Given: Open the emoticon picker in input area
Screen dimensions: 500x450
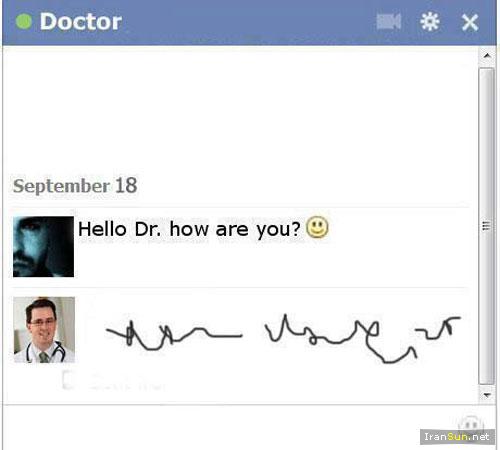Looking at the screenshot, I should [x=471, y=423].
